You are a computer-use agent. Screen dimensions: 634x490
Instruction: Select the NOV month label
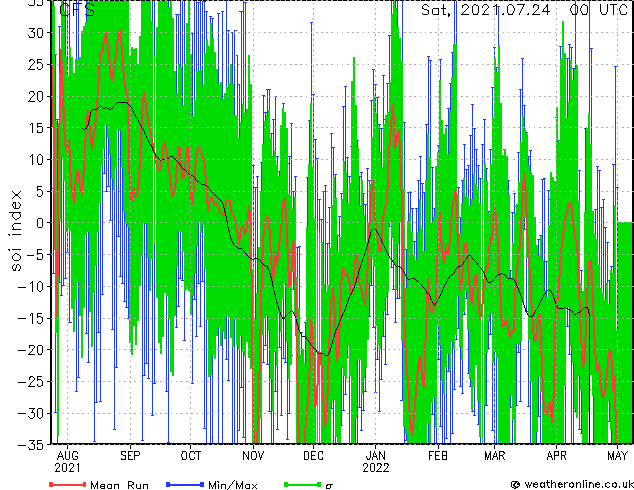(253, 454)
